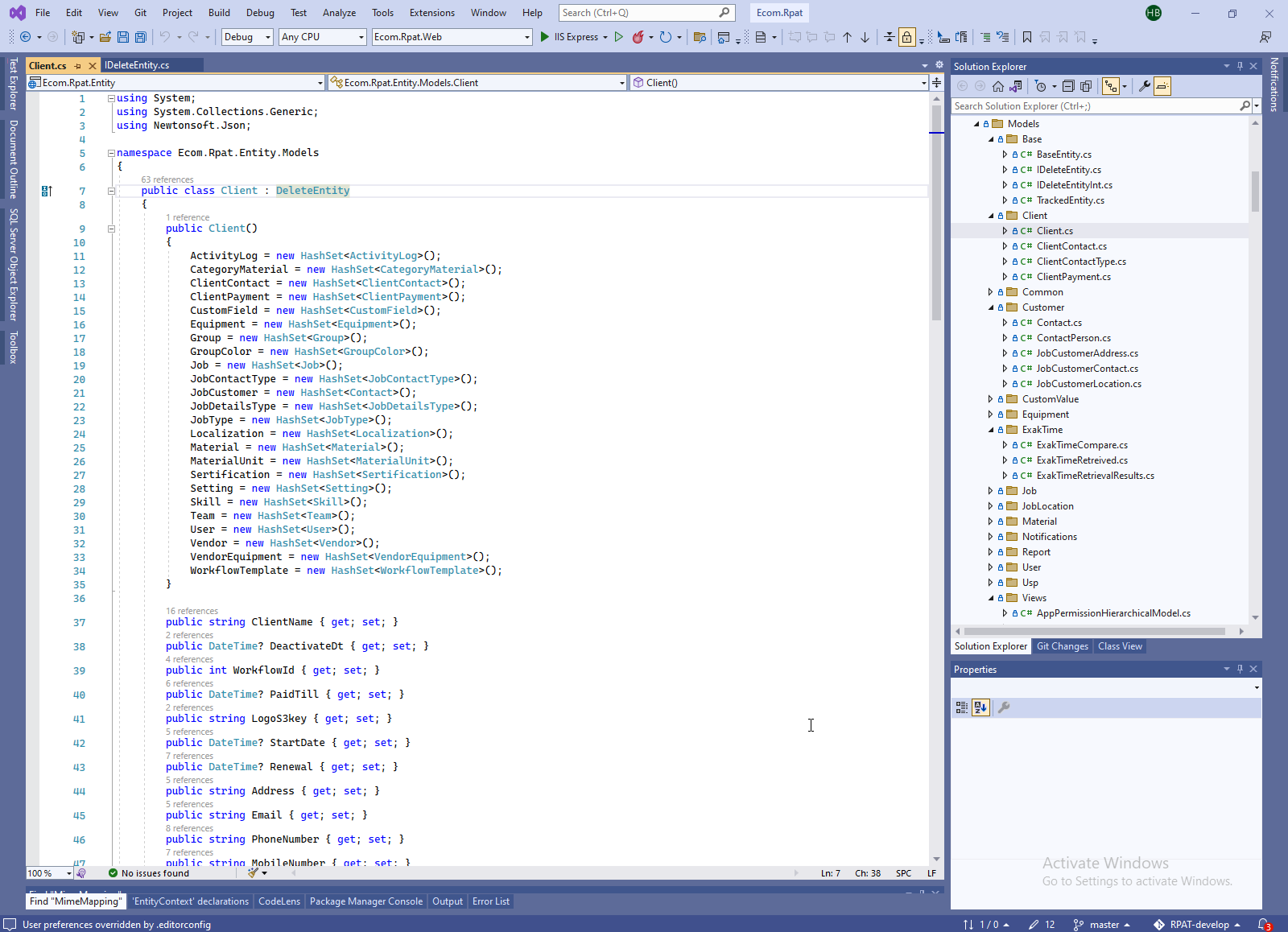Viewport: 1288px width, 932px height.
Task: Collapse All in Solution Explorer toolbar
Action: pyautogui.click(x=1068, y=86)
